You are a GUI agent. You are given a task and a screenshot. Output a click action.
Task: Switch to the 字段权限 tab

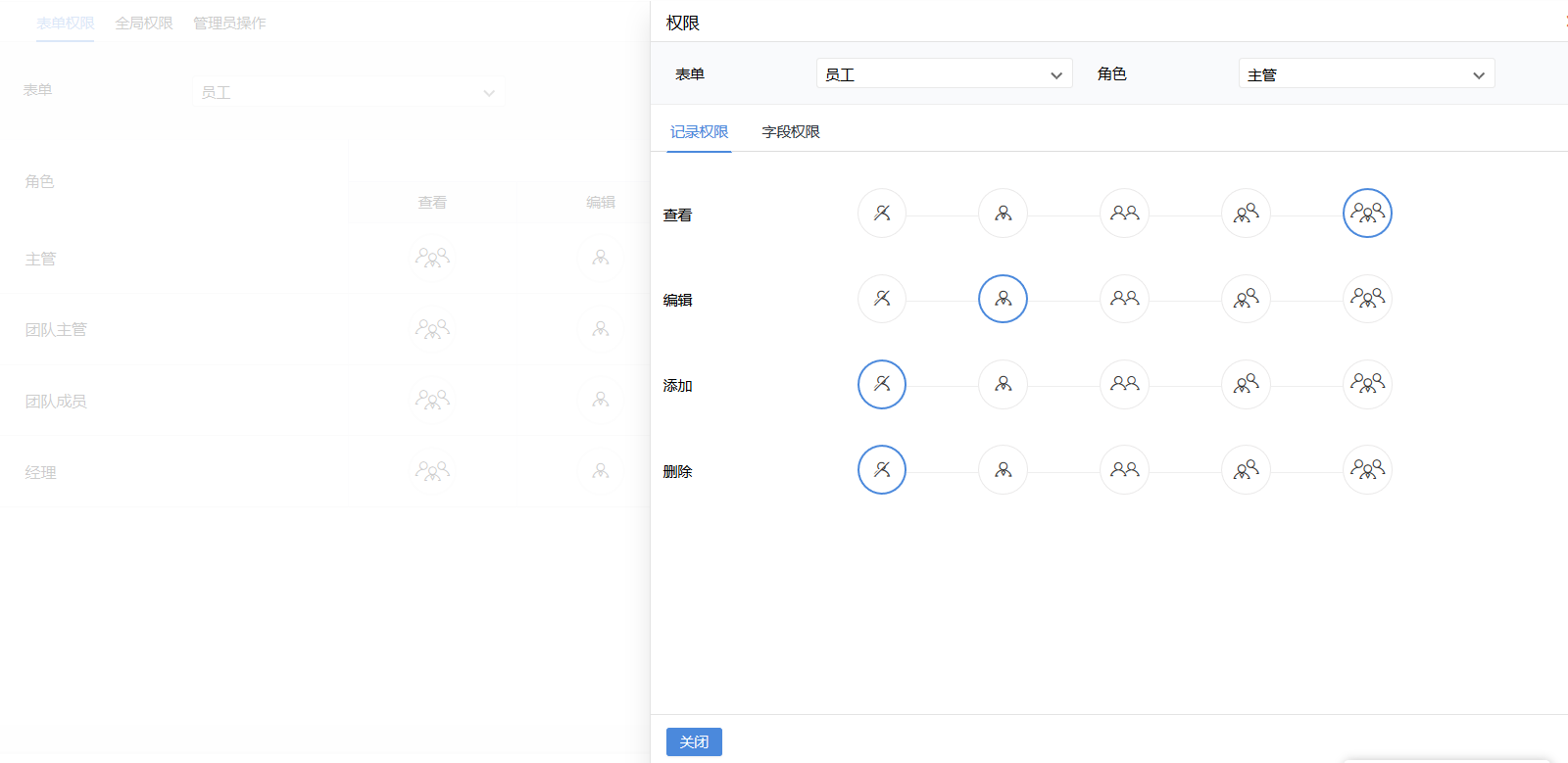pyautogui.click(x=790, y=132)
